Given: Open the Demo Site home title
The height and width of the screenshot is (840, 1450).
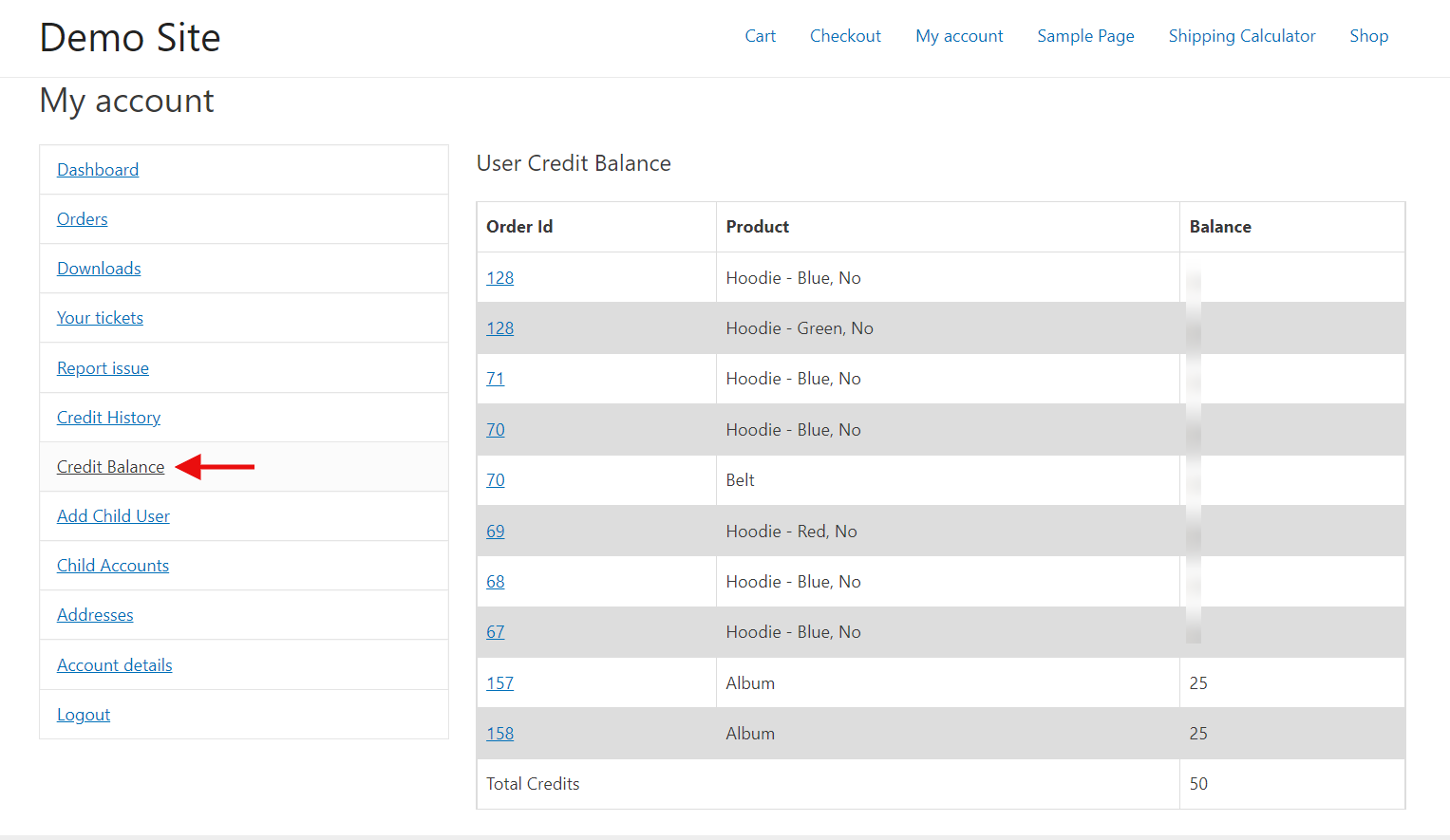Looking at the screenshot, I should tap(130, 38).
